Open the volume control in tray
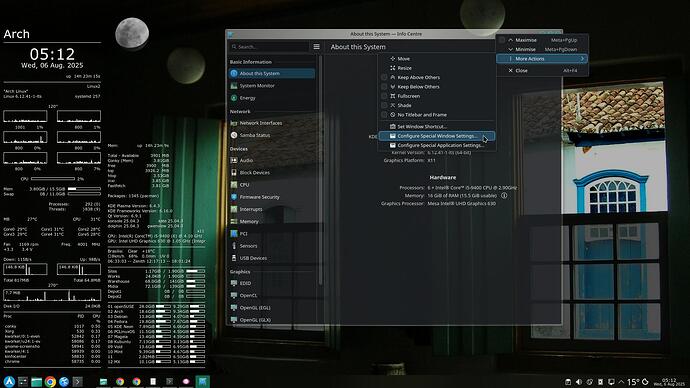Screen dimensions: 690x388 579,382
